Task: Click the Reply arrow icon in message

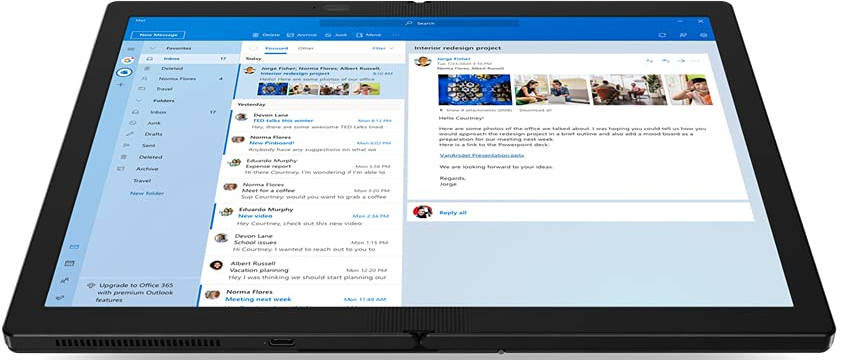Action: (649, 60)
